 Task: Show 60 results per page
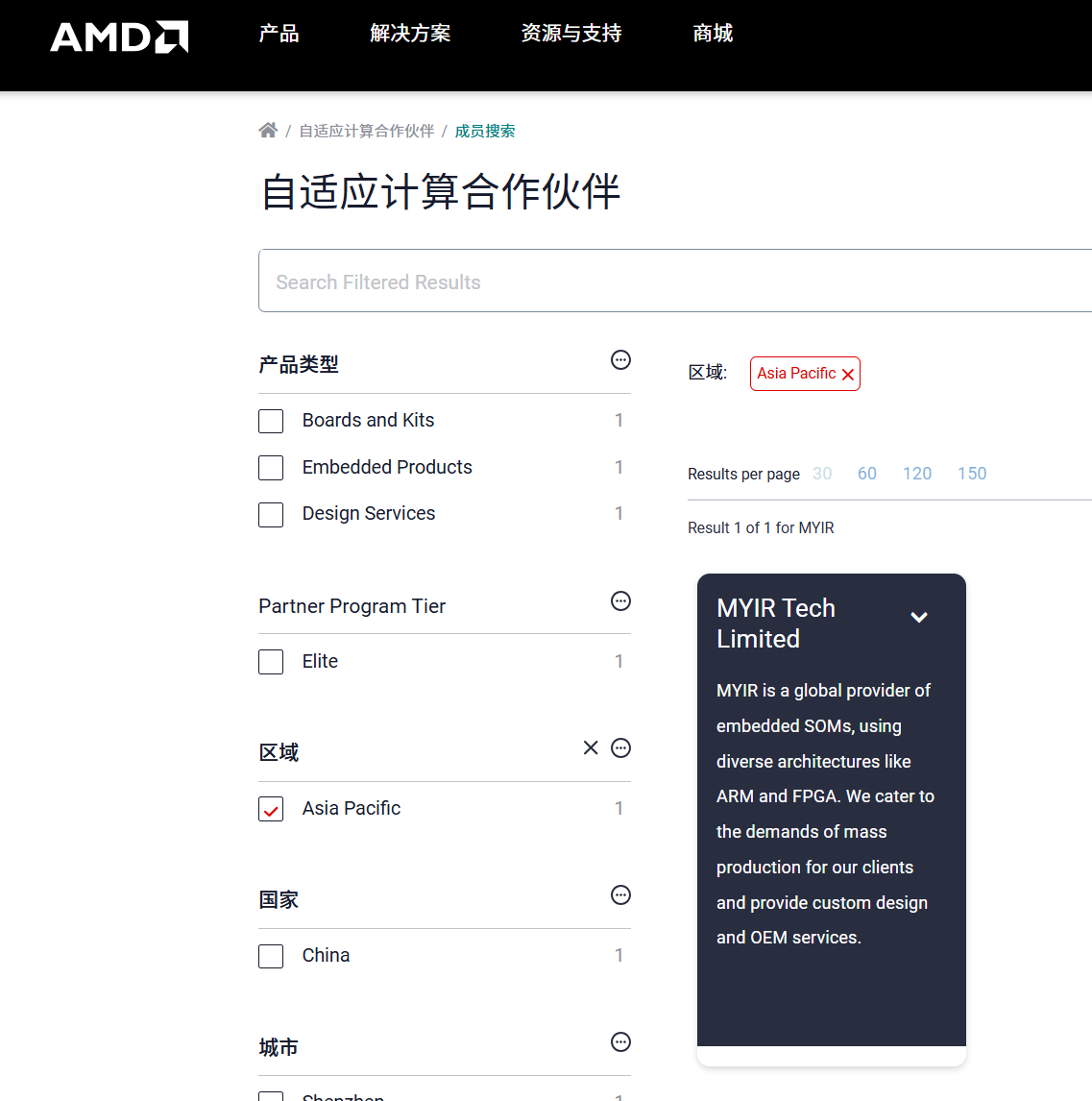tap(866, 474)
